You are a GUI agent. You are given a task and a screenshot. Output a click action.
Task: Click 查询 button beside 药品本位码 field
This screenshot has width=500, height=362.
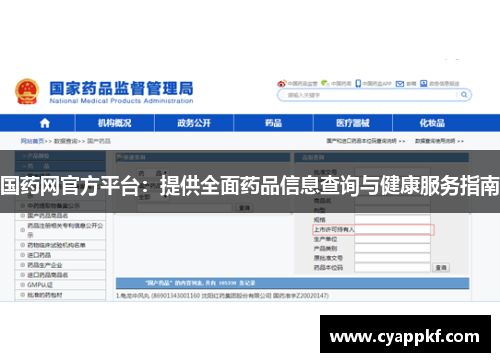[441, 267]
